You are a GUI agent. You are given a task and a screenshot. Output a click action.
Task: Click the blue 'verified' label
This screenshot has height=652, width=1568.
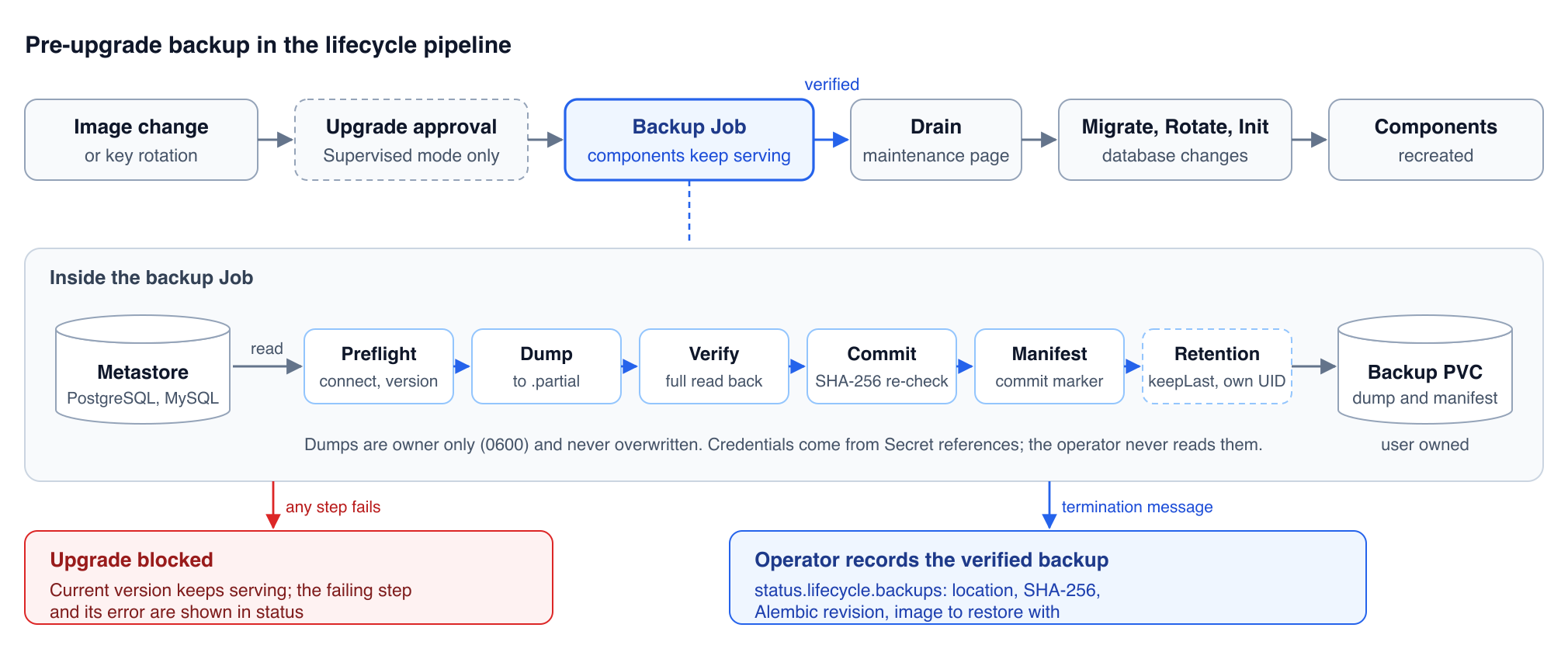click(x=832, y=85)
